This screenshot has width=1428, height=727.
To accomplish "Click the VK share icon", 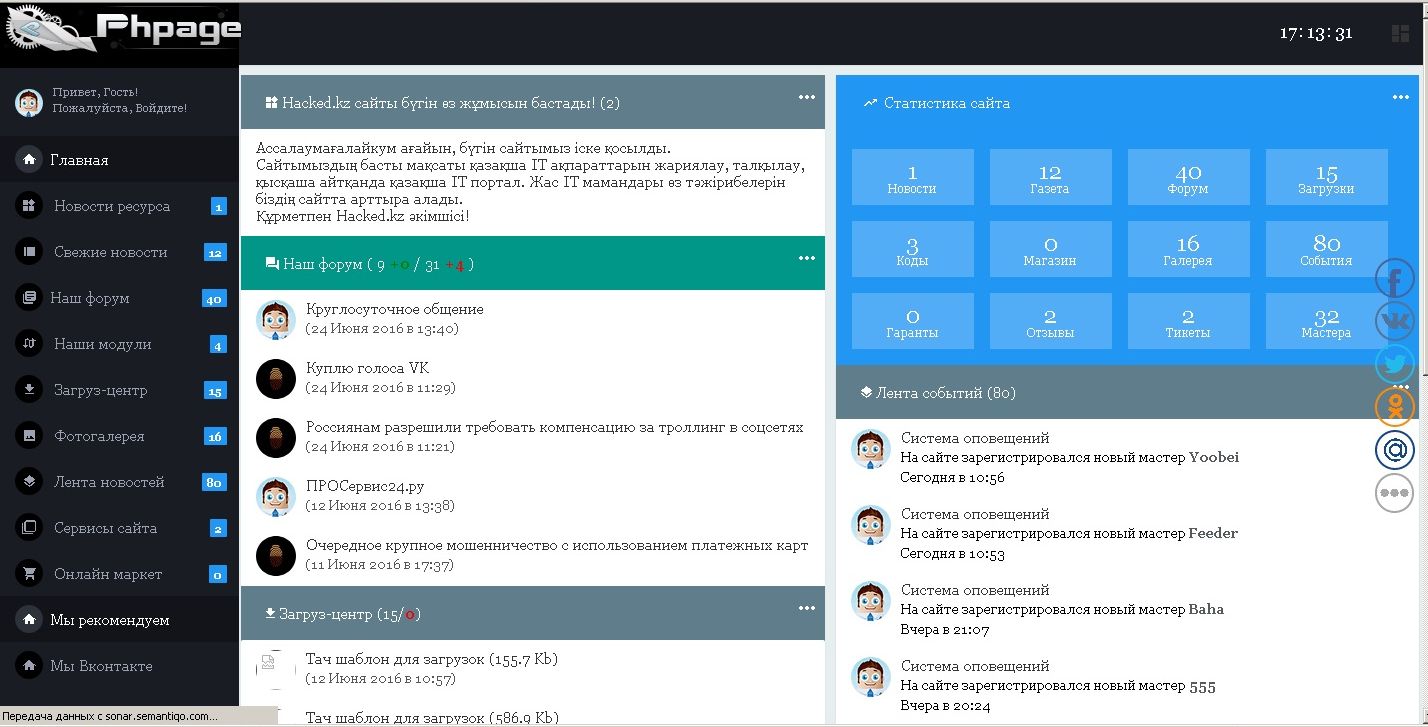I will pos(1395,321).
